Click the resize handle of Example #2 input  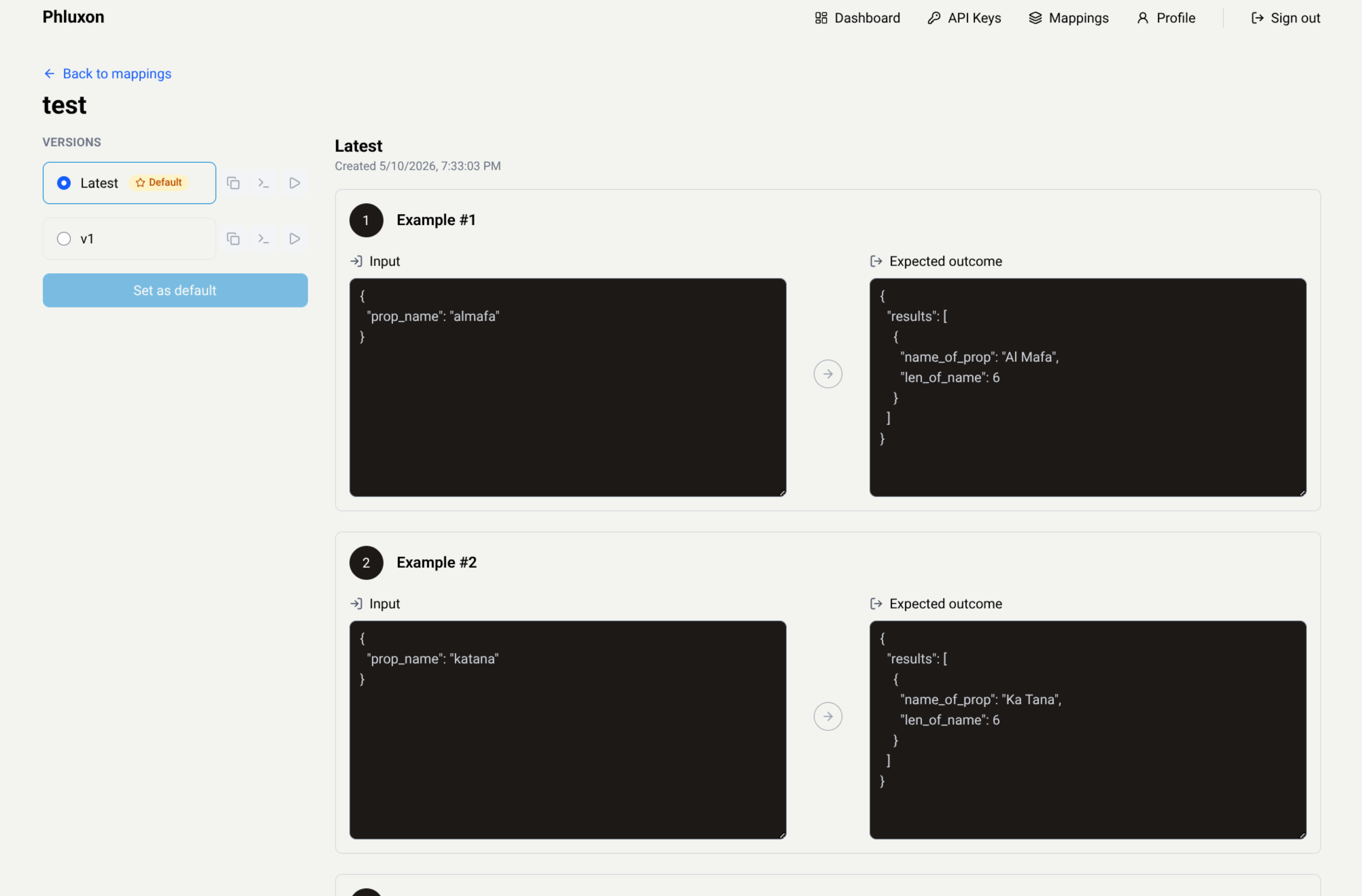[x=782, y=835]
